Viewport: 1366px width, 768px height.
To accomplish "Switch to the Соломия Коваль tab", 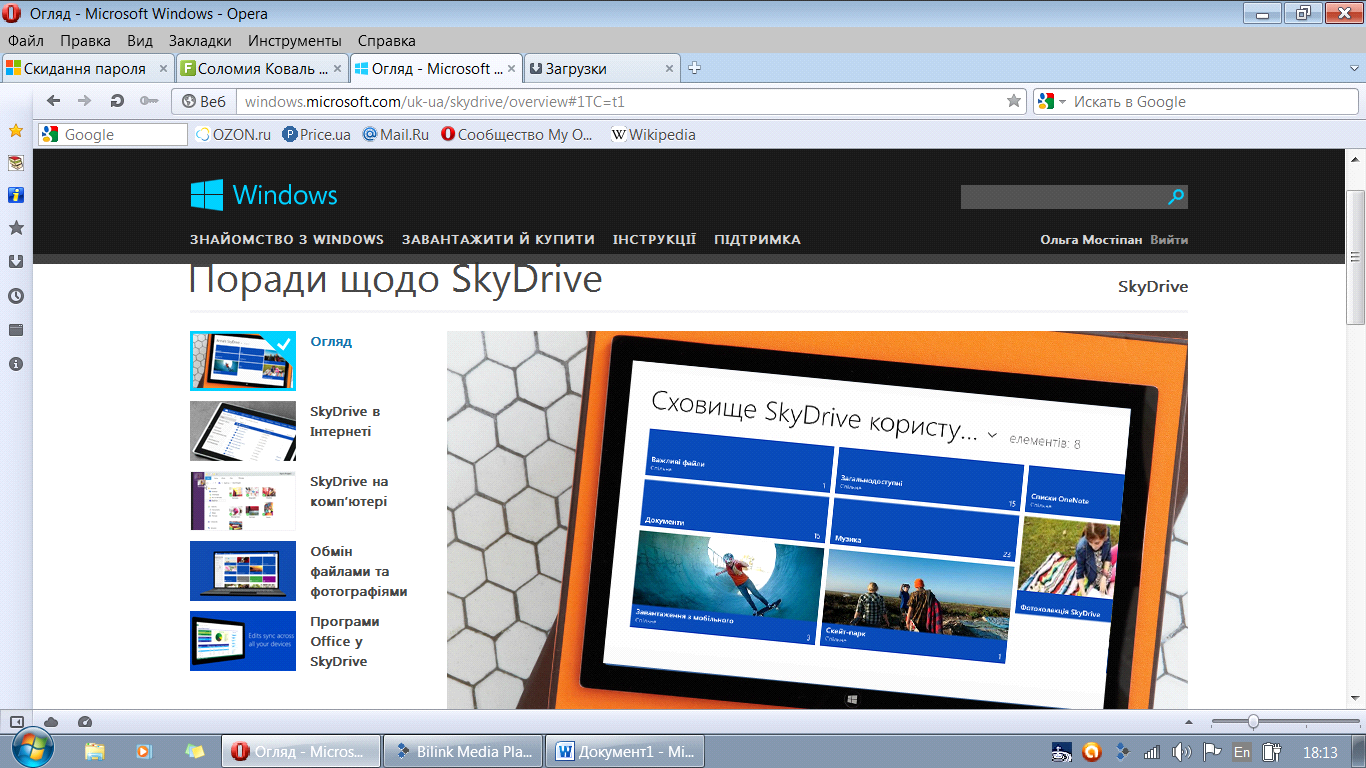I will tap(263, 69).
